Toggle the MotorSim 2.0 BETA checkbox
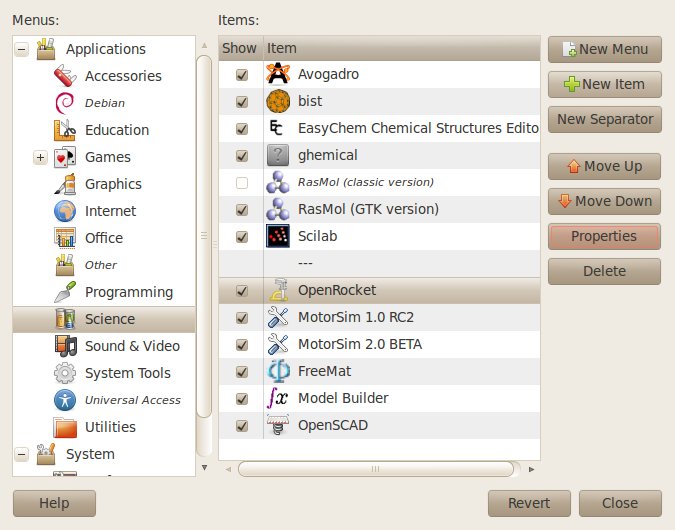The width and height of the screenshot is (675, 530). coord(241,344)
